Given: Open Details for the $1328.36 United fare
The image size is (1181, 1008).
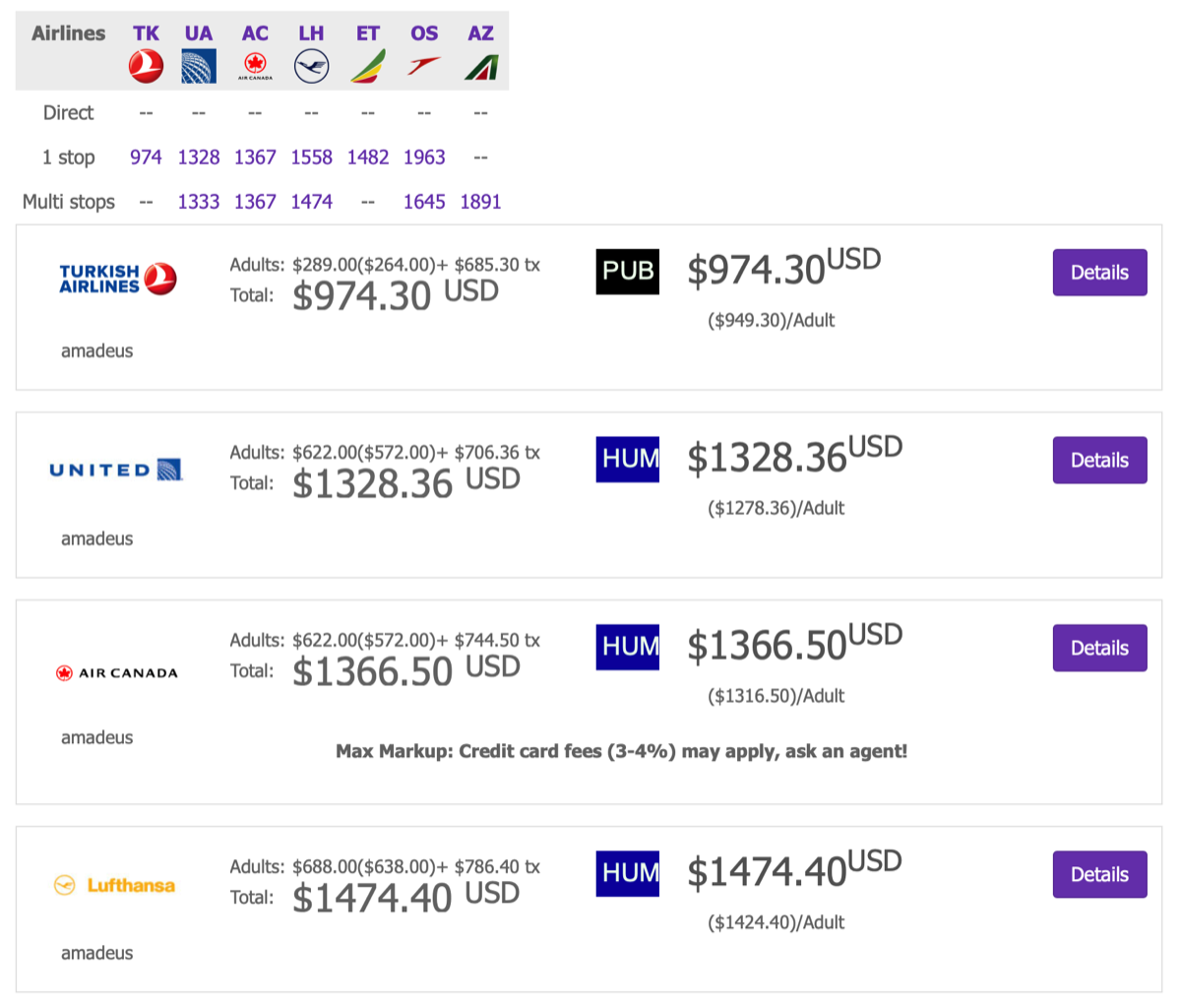Looking at the screenshot, I should pyautogui.click(x=1099, y=460).
